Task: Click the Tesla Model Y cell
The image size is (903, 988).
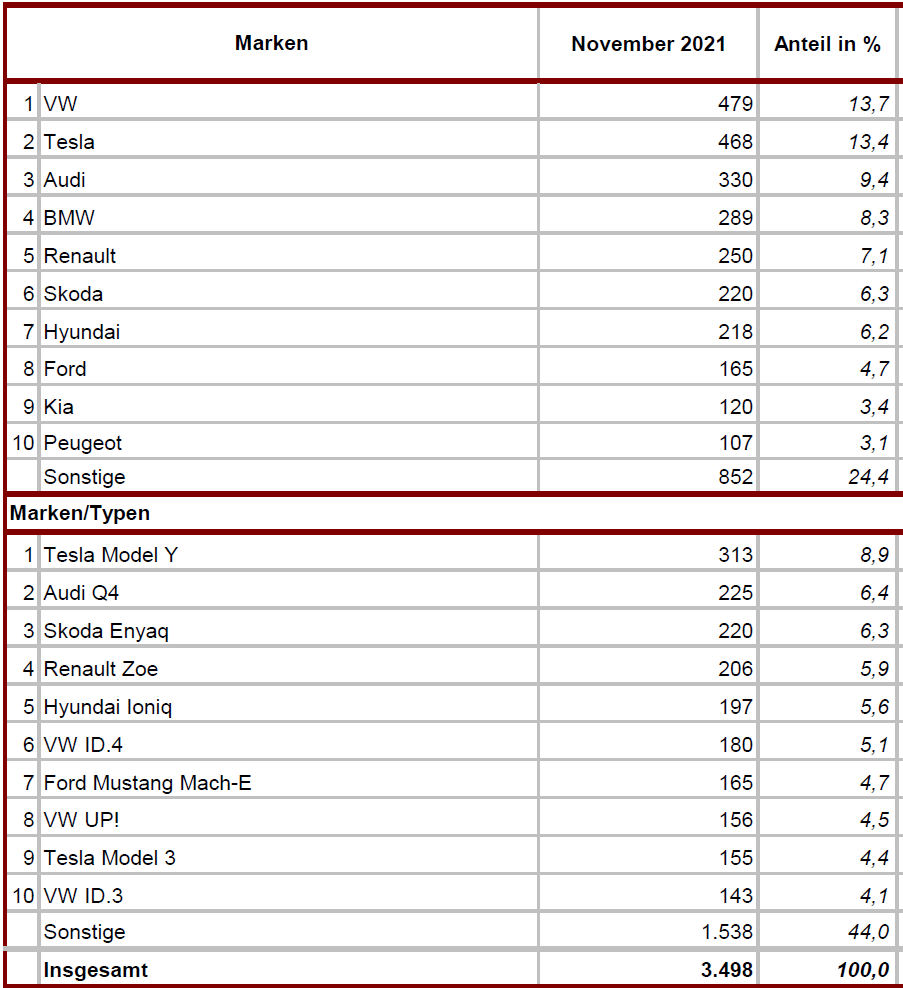Action: point(289,554)
